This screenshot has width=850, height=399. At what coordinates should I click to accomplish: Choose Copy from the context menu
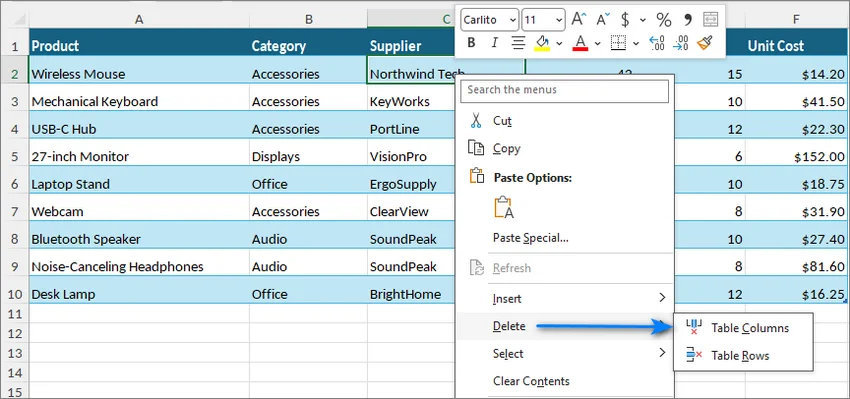(x=565, y=148)
